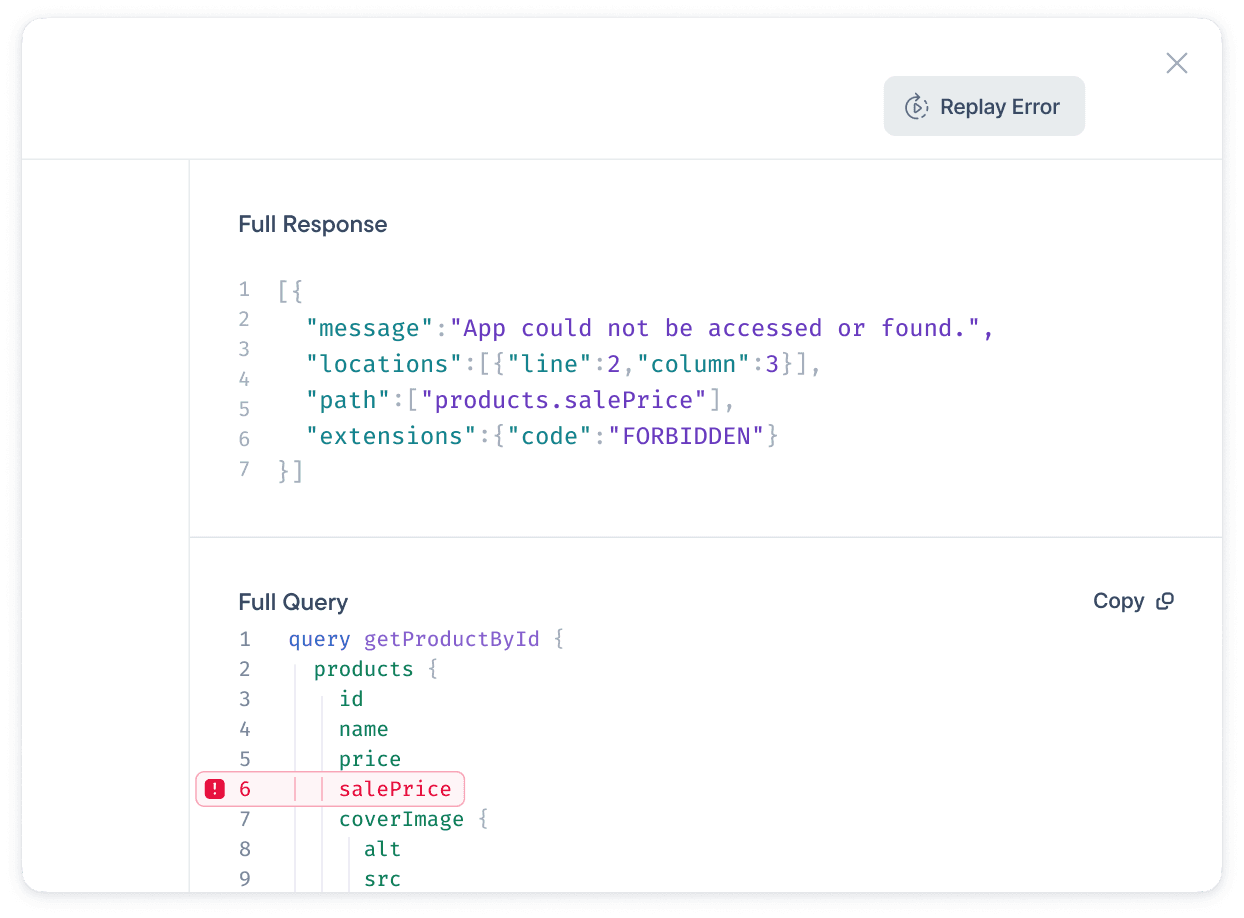Click the replay icon beside Replay Error
This screenshot has height=918, width=1244.
[x=916, y=107]
